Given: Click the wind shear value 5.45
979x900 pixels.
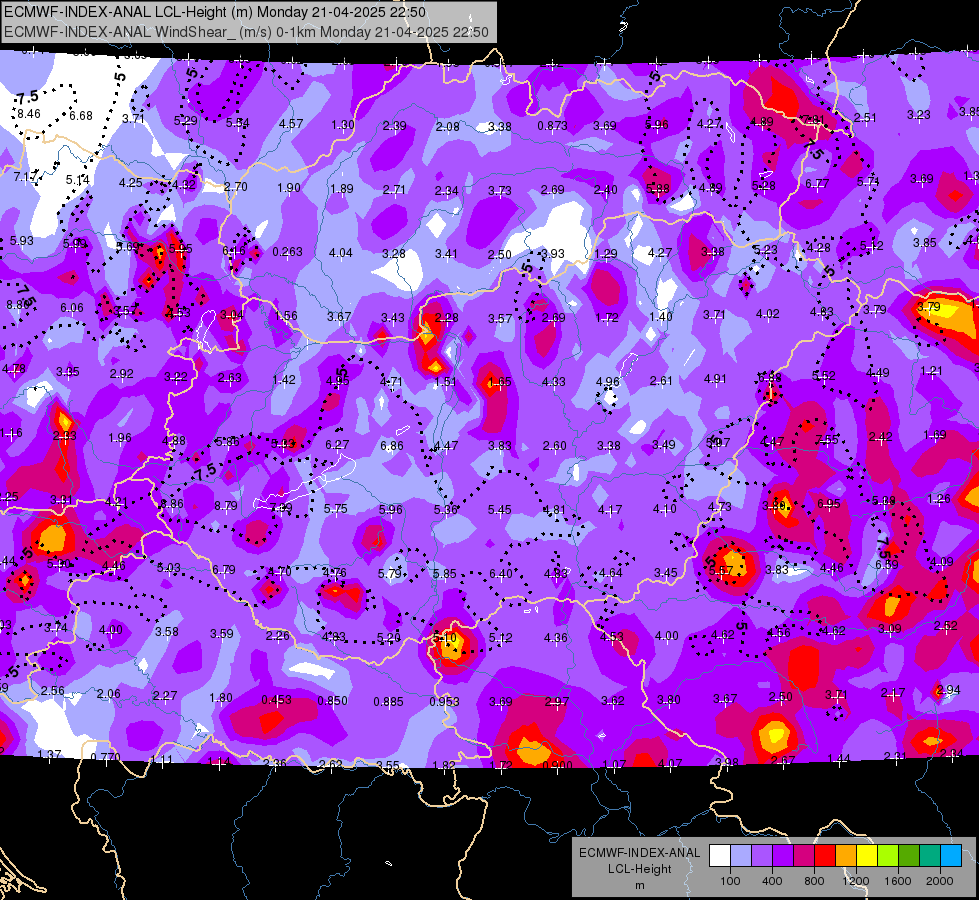Looking at the screenshot, I should point(499,510).
